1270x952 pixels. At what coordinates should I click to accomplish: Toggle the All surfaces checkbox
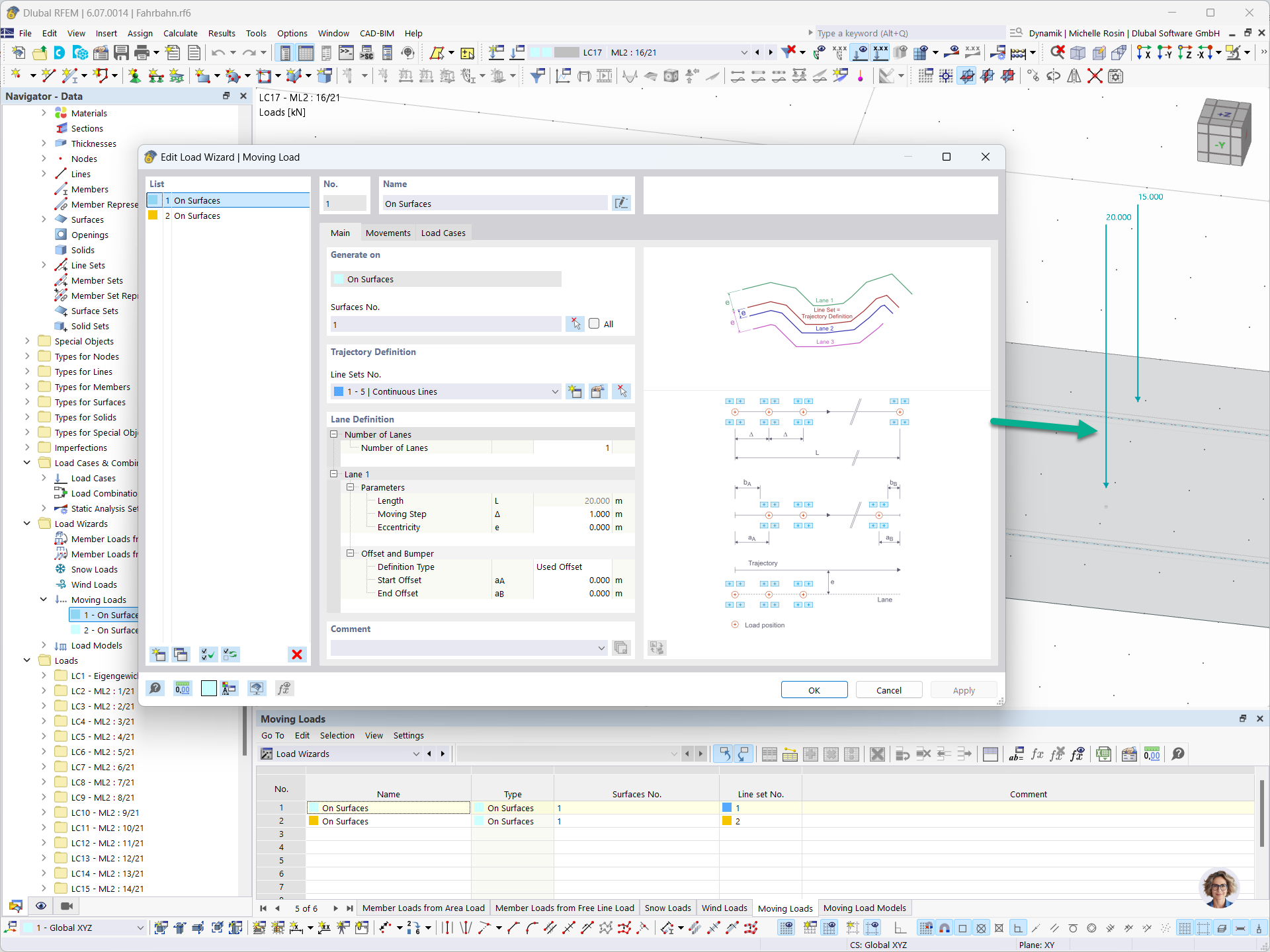click(594, 323)
